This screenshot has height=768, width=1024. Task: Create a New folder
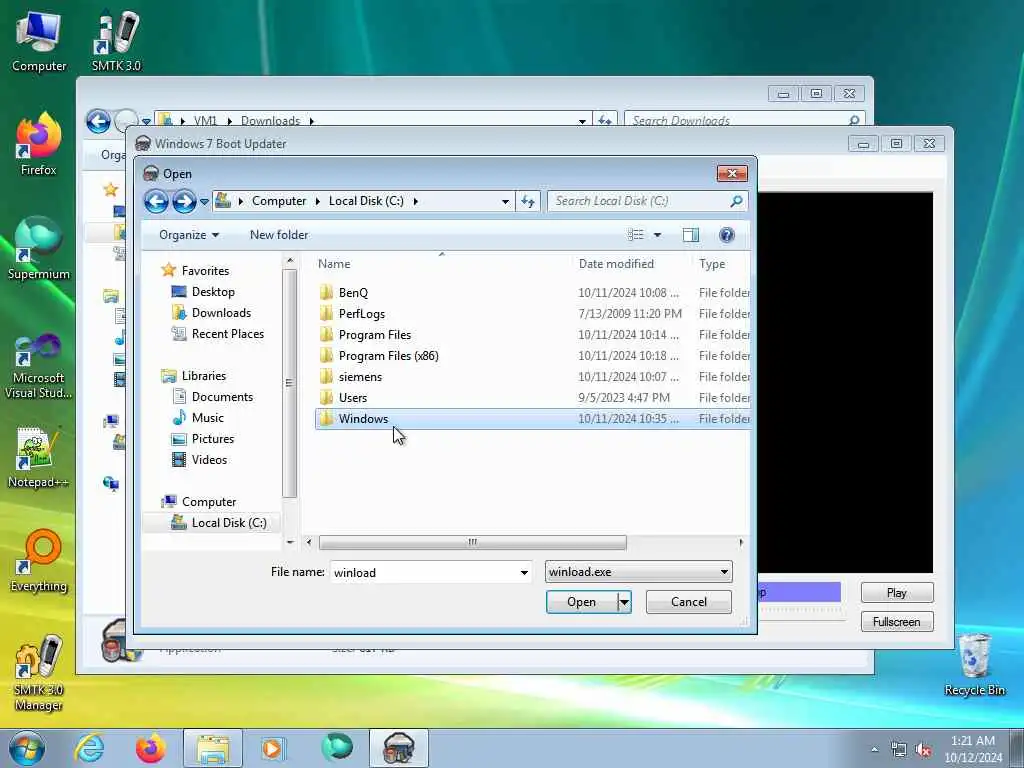[x=279, y=235]
